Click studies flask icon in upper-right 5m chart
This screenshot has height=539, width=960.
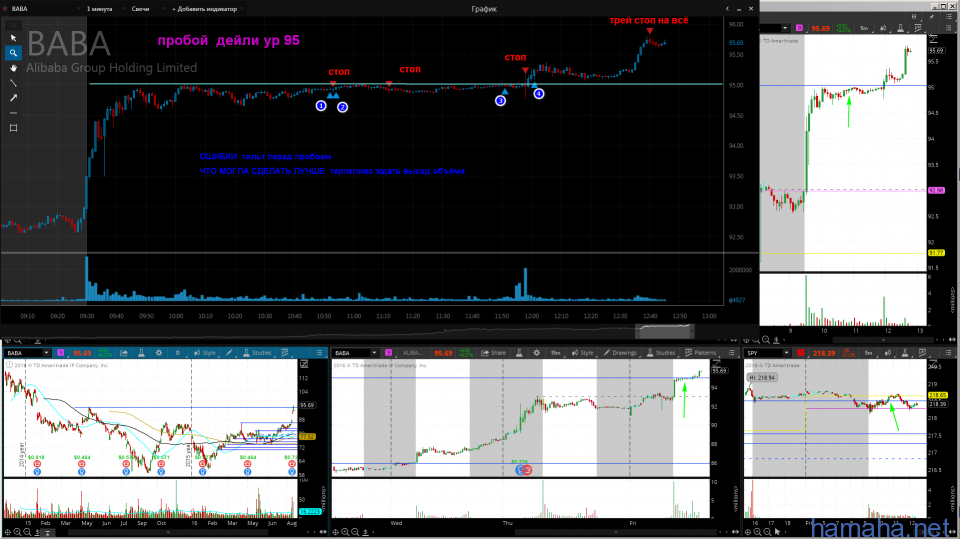(900, 28)
